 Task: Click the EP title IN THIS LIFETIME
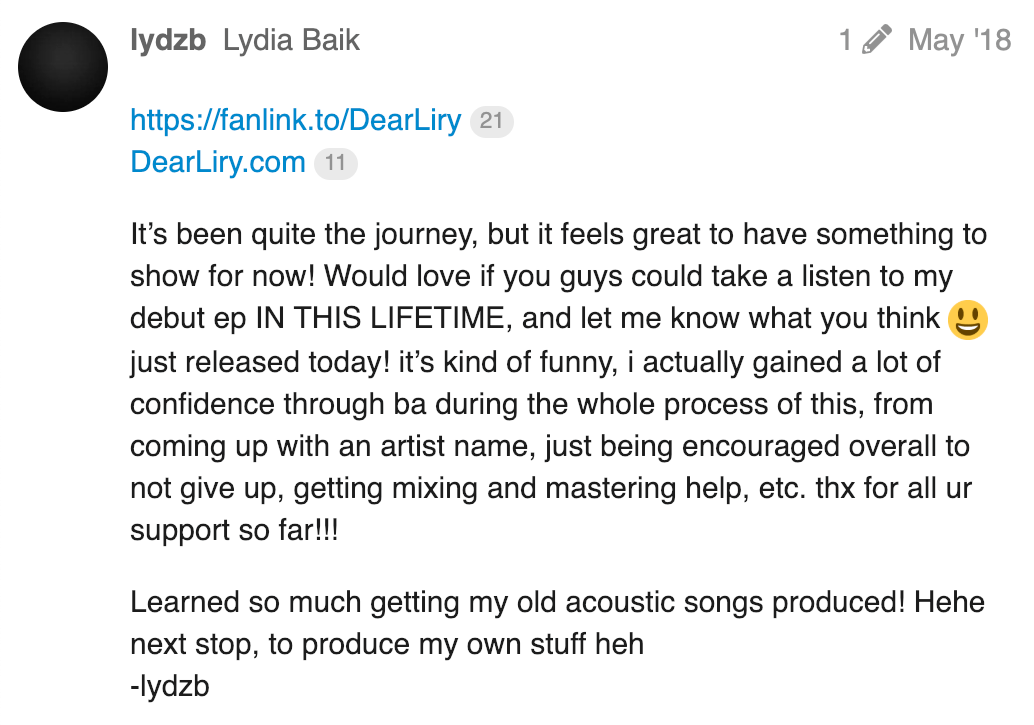point(380,319)
